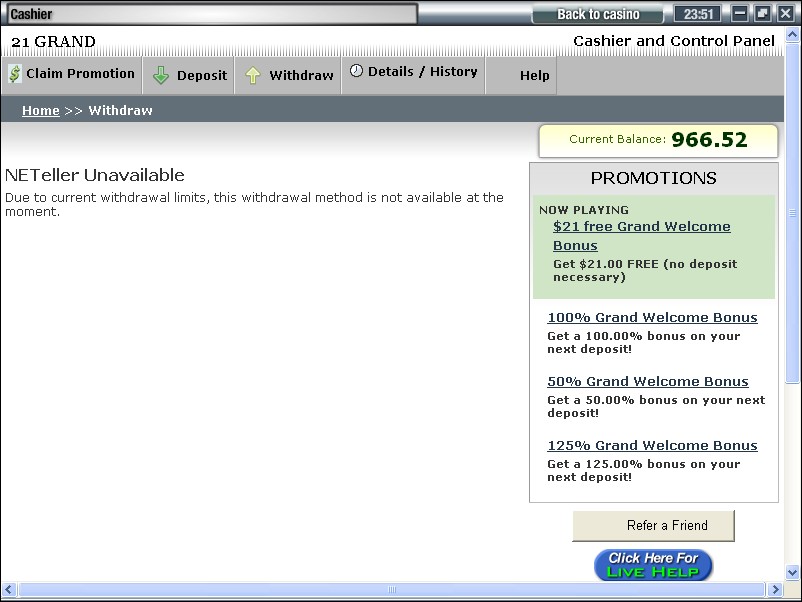Click the yellow up arrow Withdraw icon
The width and height of the screenshot is (802, 602).
click(x=253, y=75)
